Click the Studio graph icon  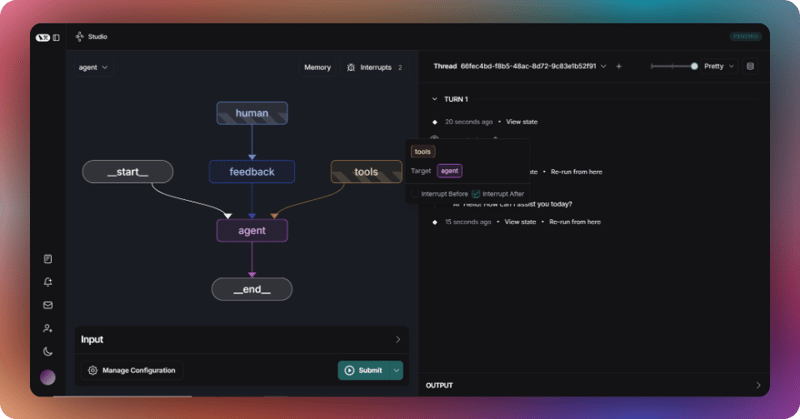coord(80,37)
